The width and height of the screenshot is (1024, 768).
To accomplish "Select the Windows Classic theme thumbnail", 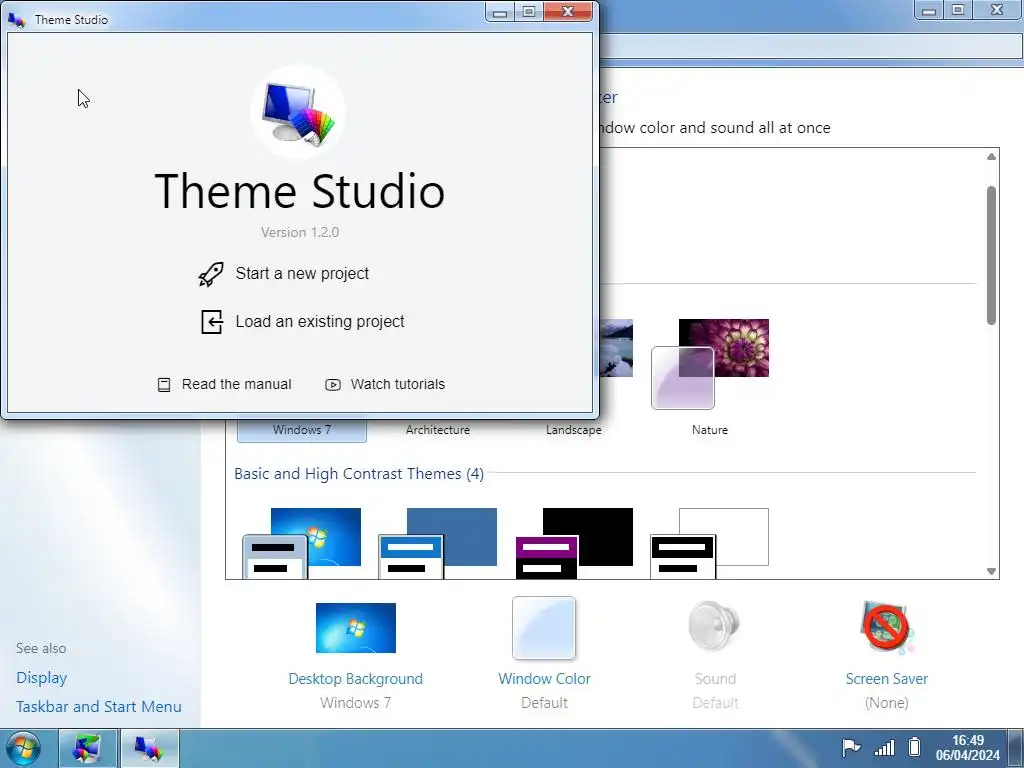I will [x=438, y=543].
